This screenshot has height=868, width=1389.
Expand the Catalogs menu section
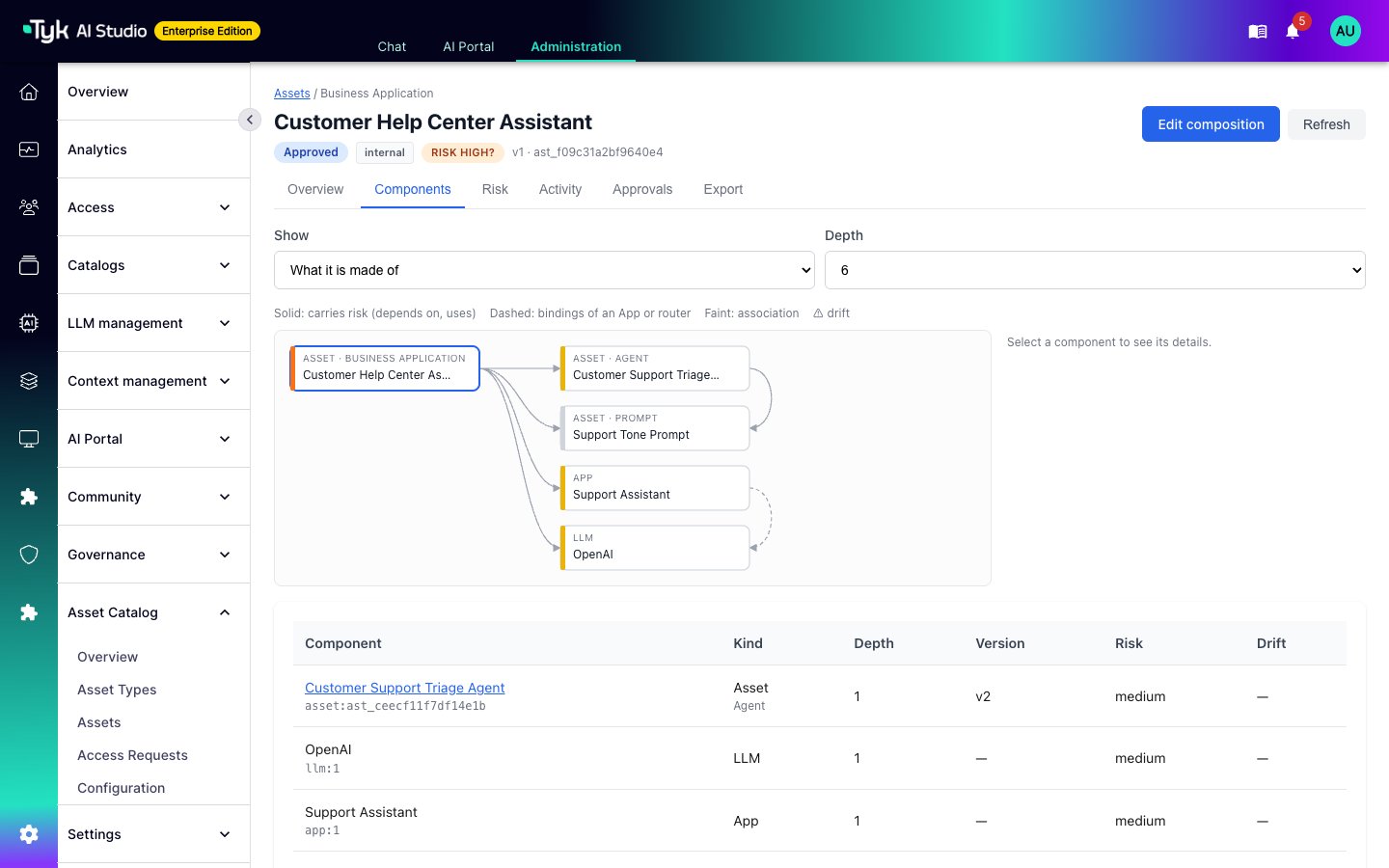coord(154,265)
